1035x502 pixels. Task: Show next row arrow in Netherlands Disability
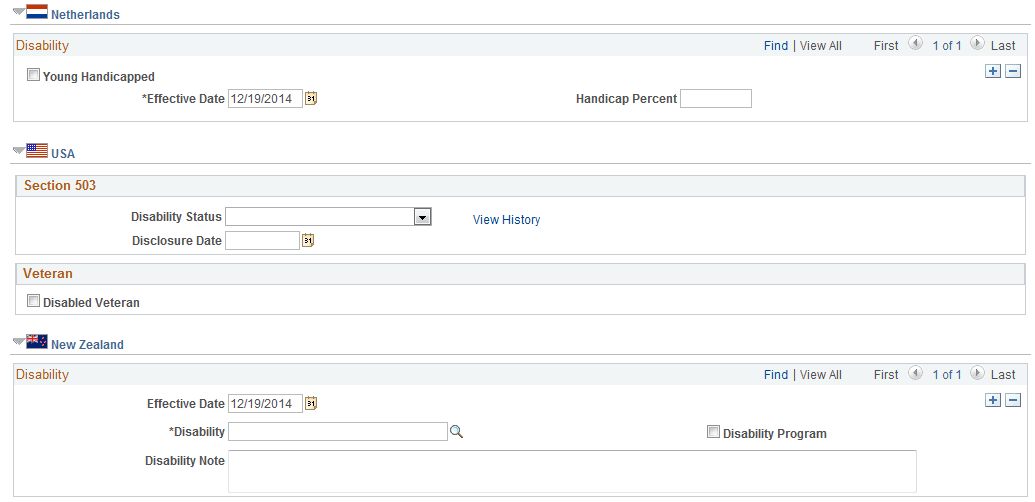pyautogui.click(x=978, y=44)
